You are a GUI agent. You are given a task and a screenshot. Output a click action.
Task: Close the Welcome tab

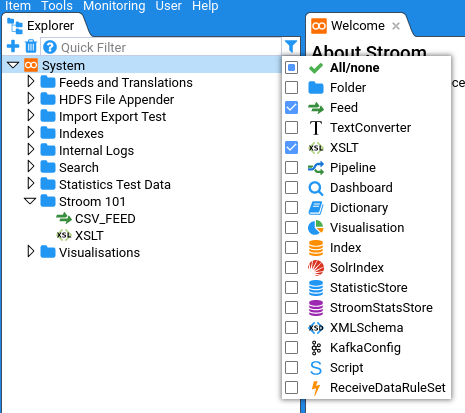(x=396, y=26)
